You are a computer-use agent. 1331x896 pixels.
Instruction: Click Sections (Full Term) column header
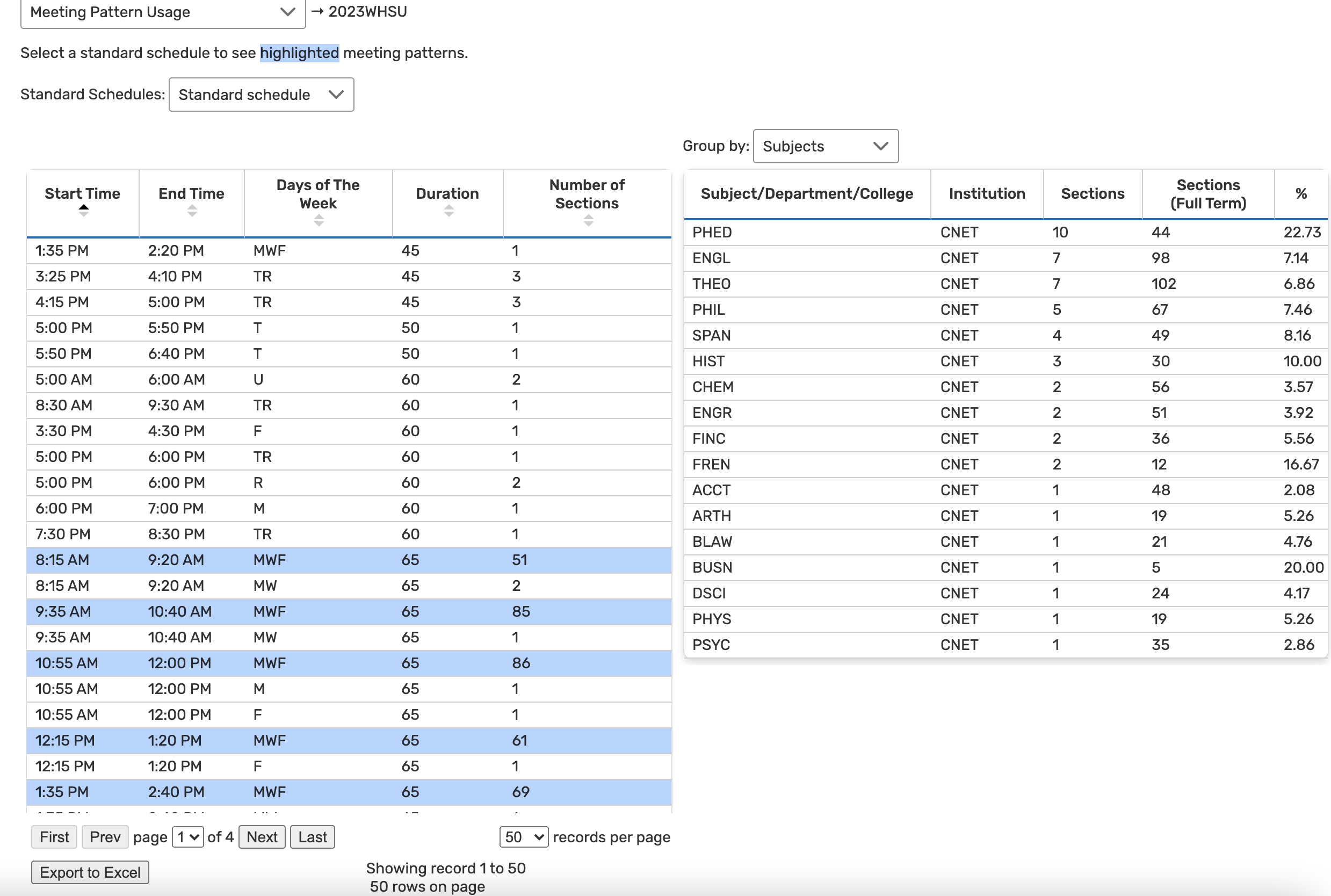(1207, 194)
